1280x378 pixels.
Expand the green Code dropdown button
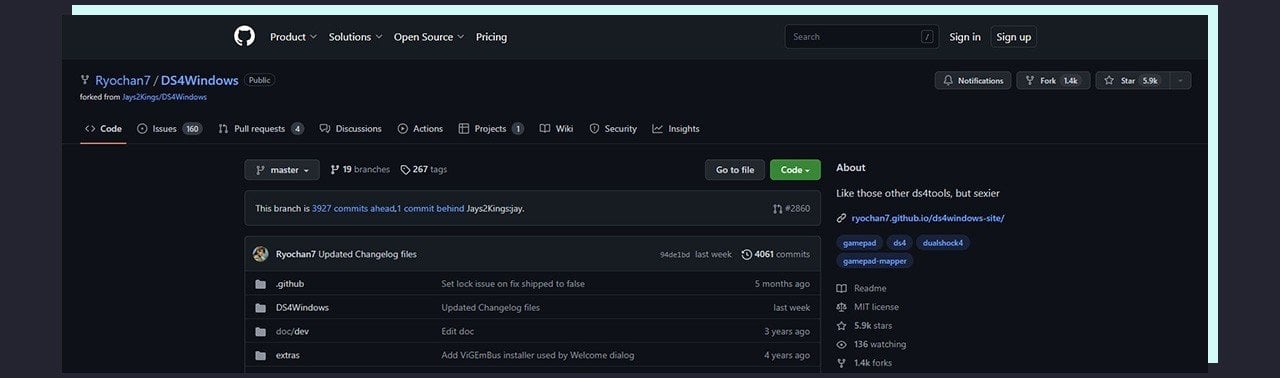[795, 170]
